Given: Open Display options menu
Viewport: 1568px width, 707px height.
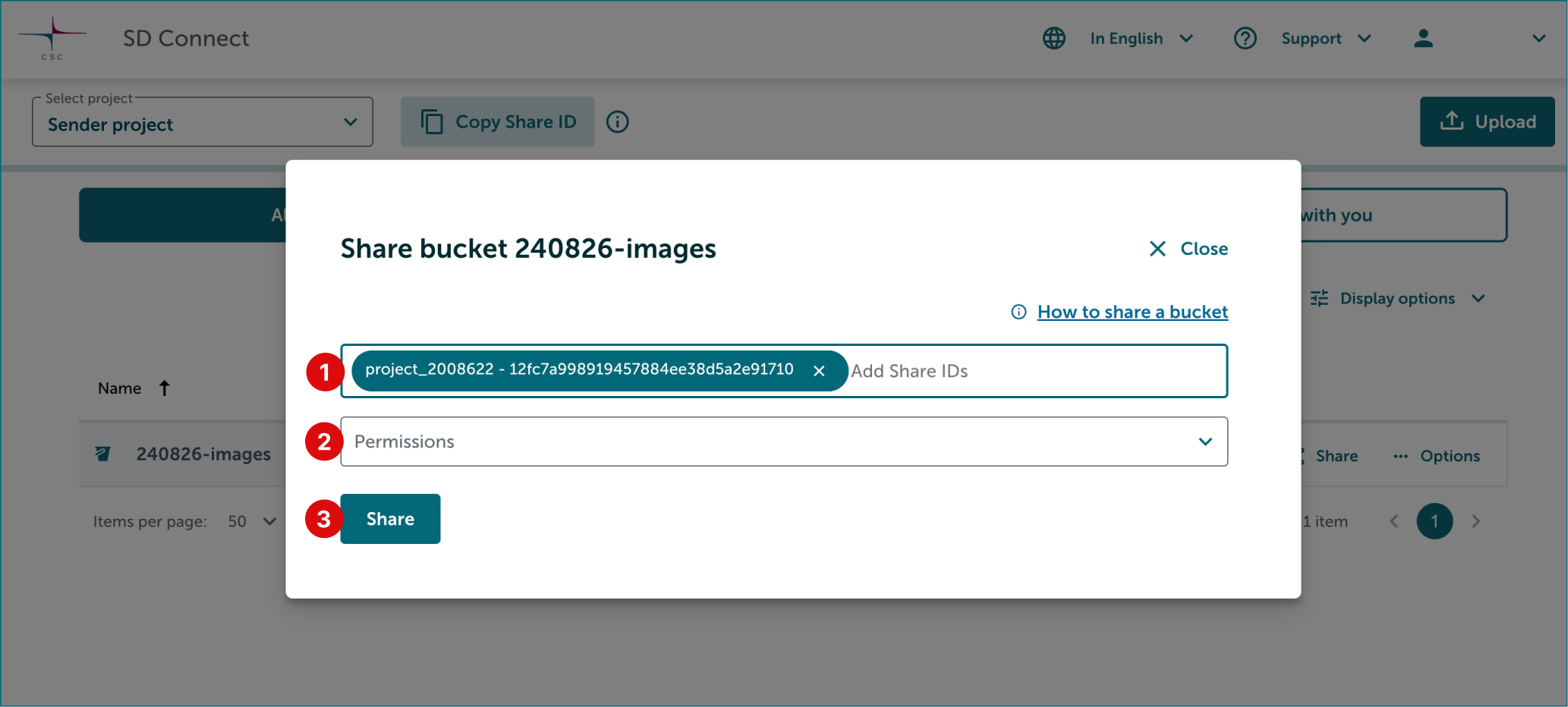Looking at the screenshot, I should [1397, 299].
